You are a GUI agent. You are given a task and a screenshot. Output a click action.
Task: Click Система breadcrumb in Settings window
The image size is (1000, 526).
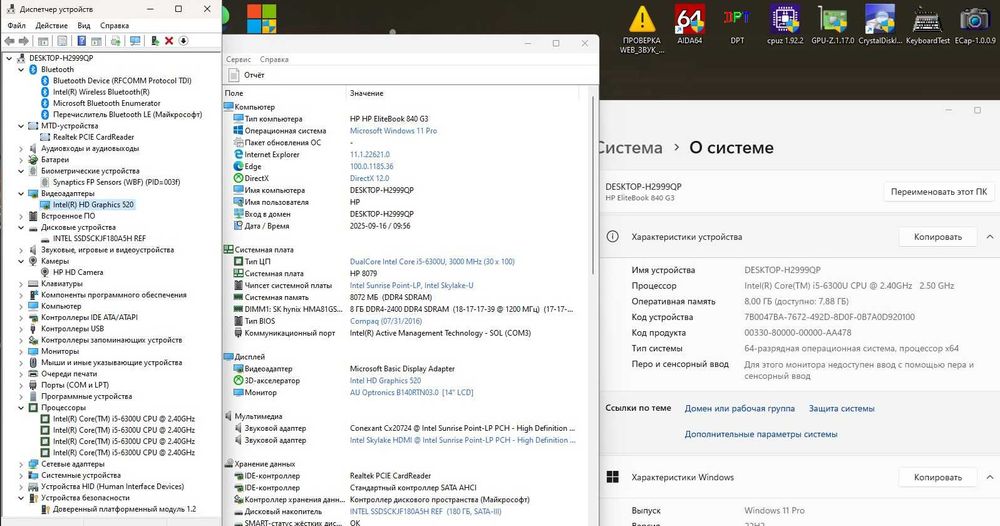(x=631, y=148)
